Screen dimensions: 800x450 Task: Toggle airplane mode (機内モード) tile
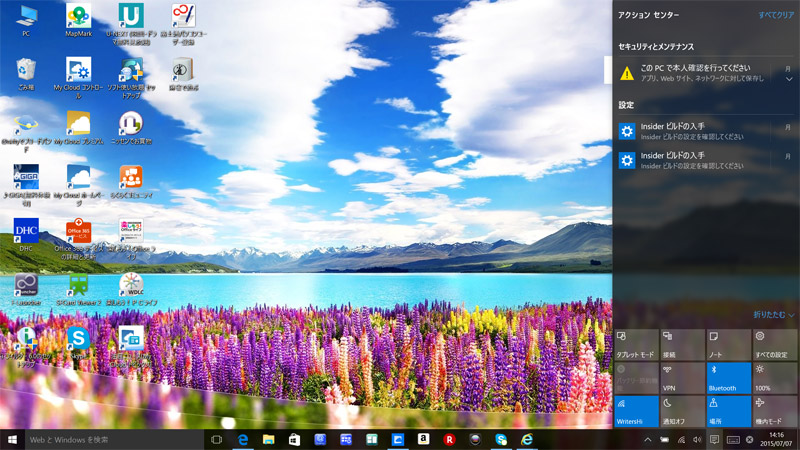[775, 410]
